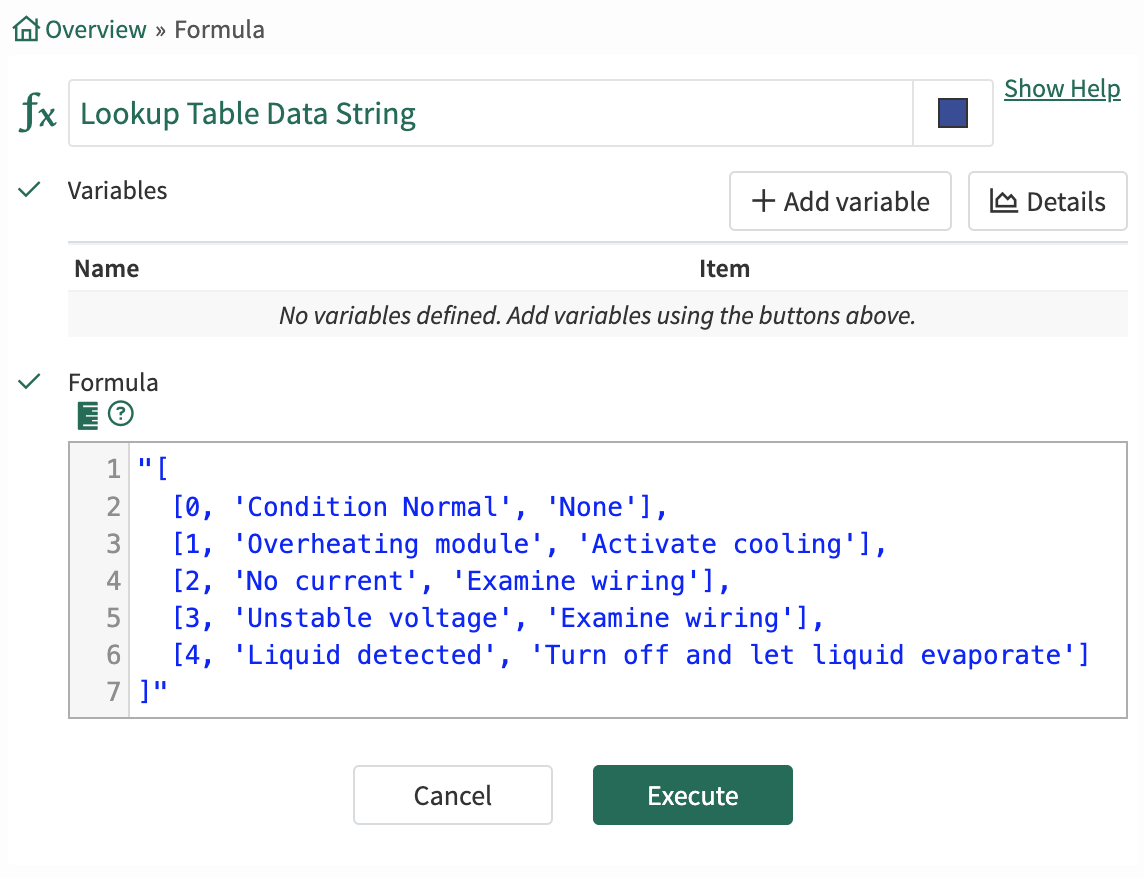Screen dimensions: 1144x878
Task: Place cursor on the 'Overheating module' code line
Action: coord(530,544)
